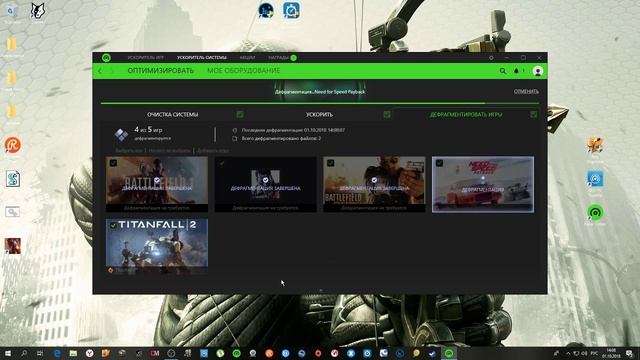This screenshot has height=360, width=640.
Task: Click the 4 из 5 игр counter text
Action: pos(148,130)
